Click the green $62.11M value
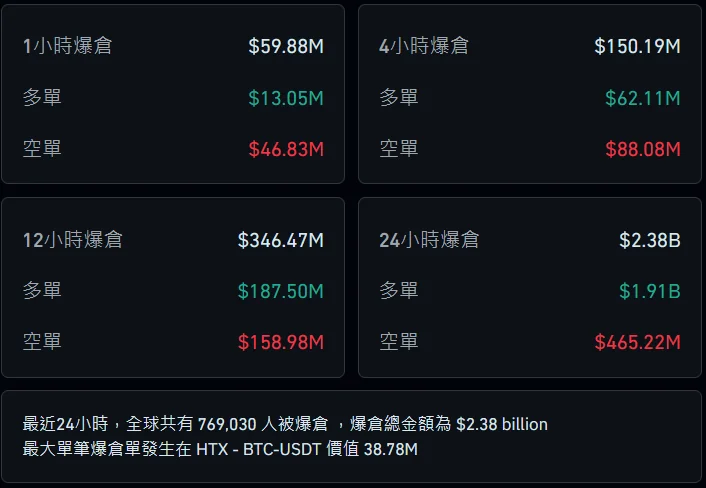 (642, 98)
